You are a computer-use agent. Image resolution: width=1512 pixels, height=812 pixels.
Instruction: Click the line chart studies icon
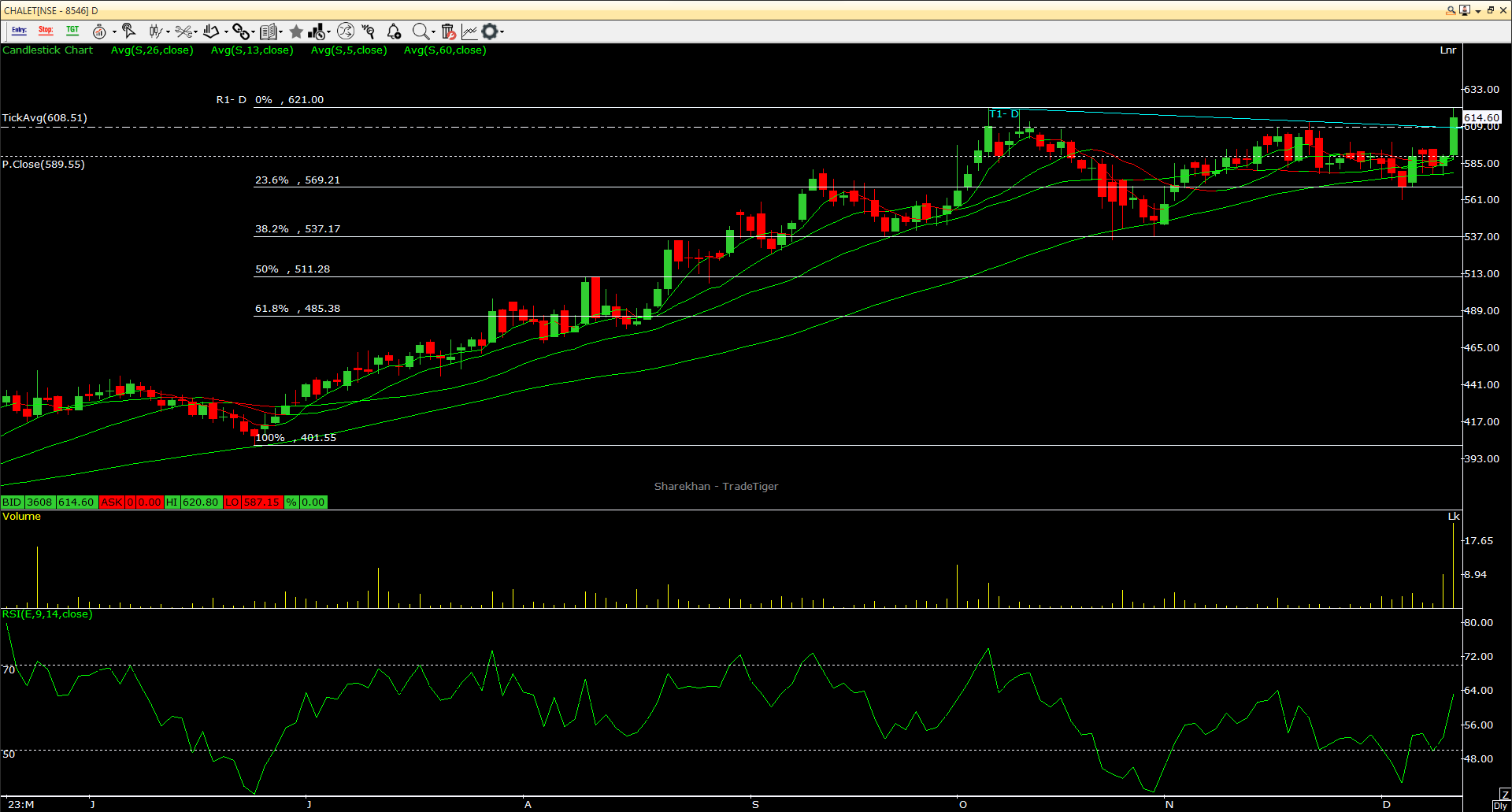(469, 32)
